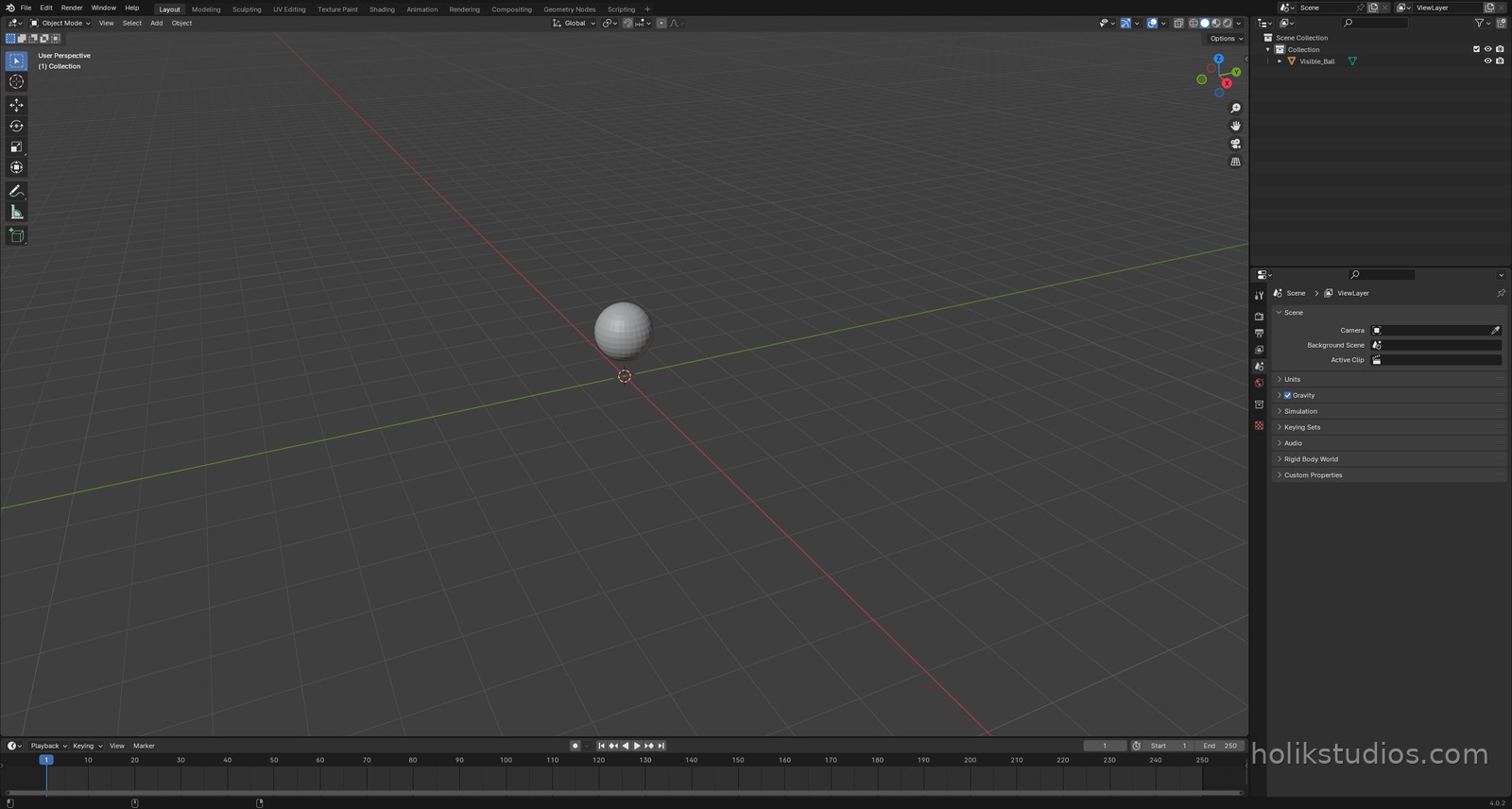Toggle the auto keying record button

tap(575, 746)
